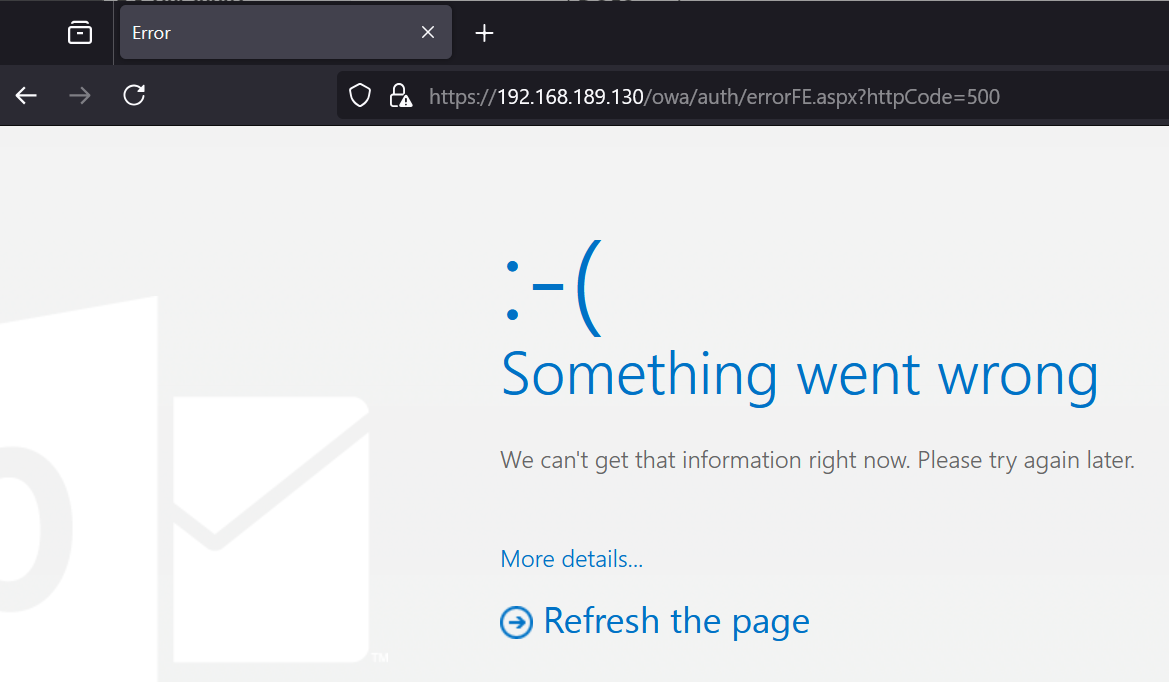
Task: Open a new tab with plus button
Action: [x=484, y=33]
